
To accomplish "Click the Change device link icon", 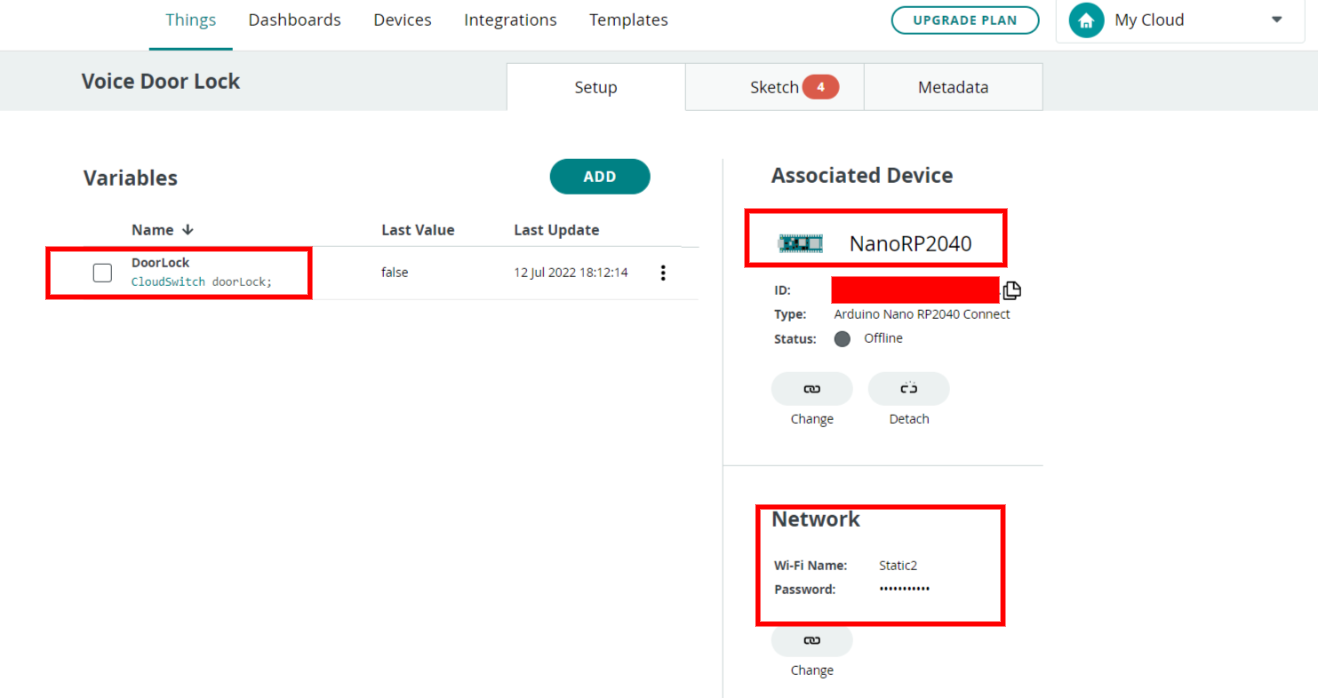I will pyautogui.click(x=811, y=388).
